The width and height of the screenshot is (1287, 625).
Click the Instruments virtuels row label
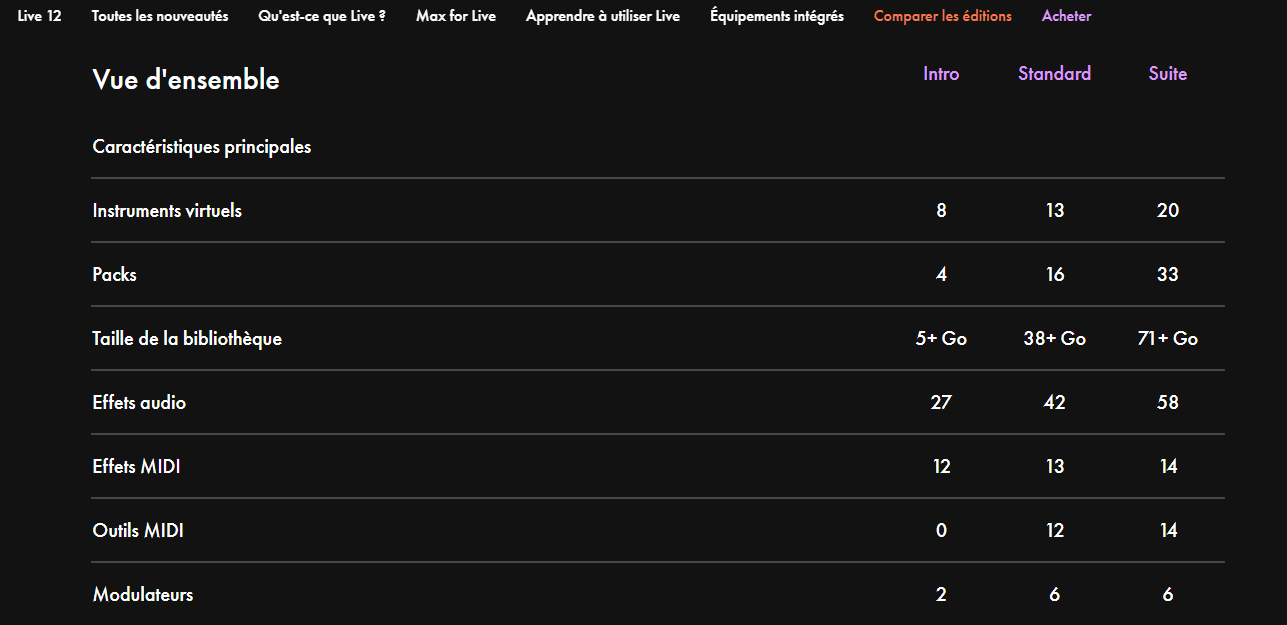pos(167,211)
